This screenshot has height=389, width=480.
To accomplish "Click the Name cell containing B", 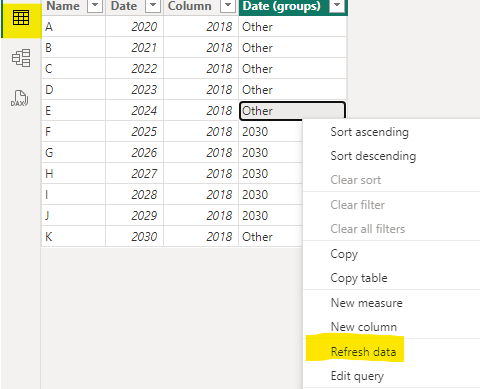I will [x=74, y=48].
